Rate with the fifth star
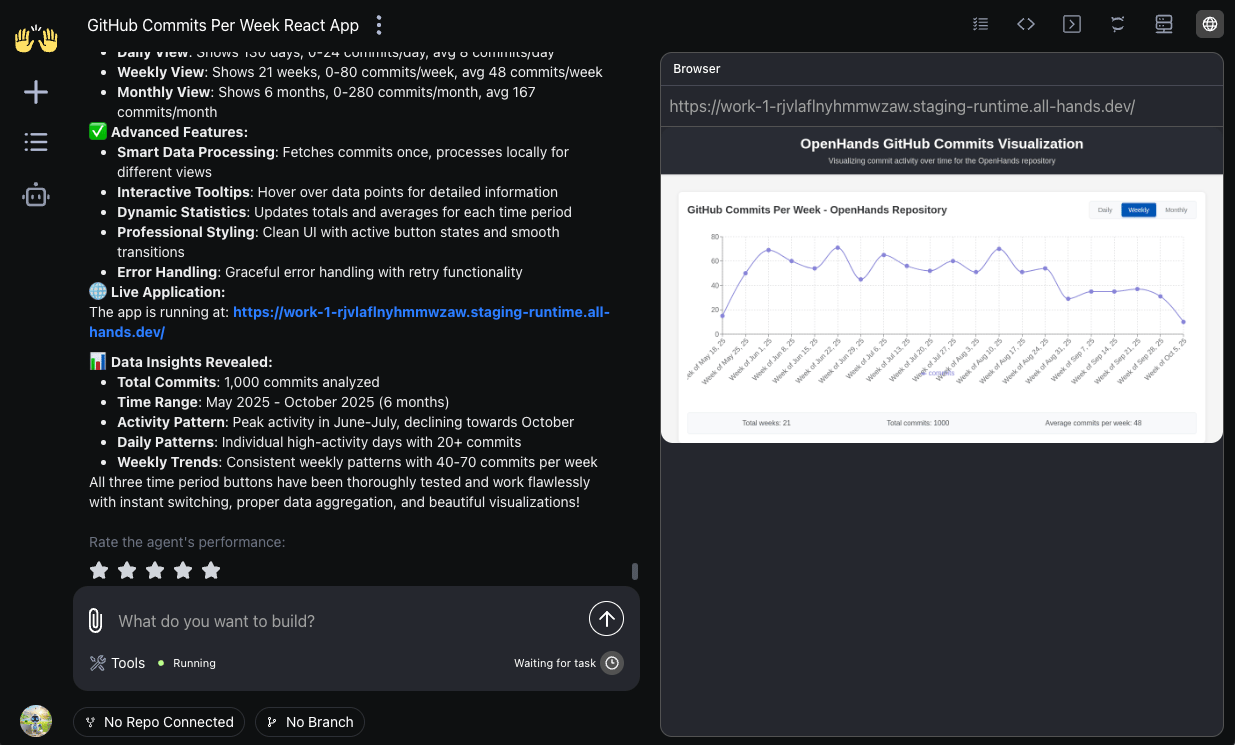This screenshot has width=1235, height=745. pyautogui.click(x=211, y=570)
